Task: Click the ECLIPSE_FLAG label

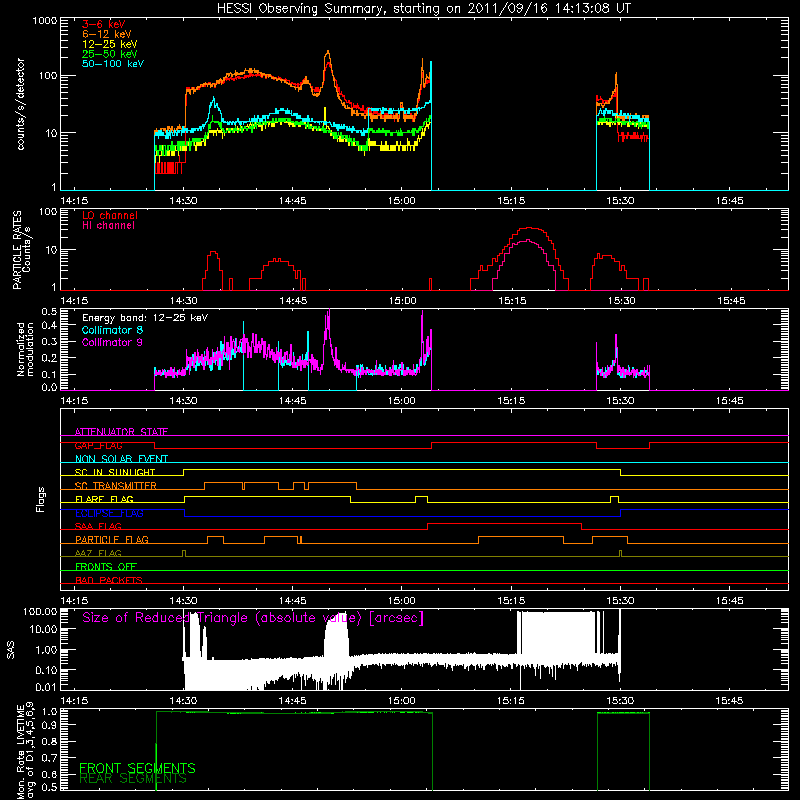Action: (109, 513)
